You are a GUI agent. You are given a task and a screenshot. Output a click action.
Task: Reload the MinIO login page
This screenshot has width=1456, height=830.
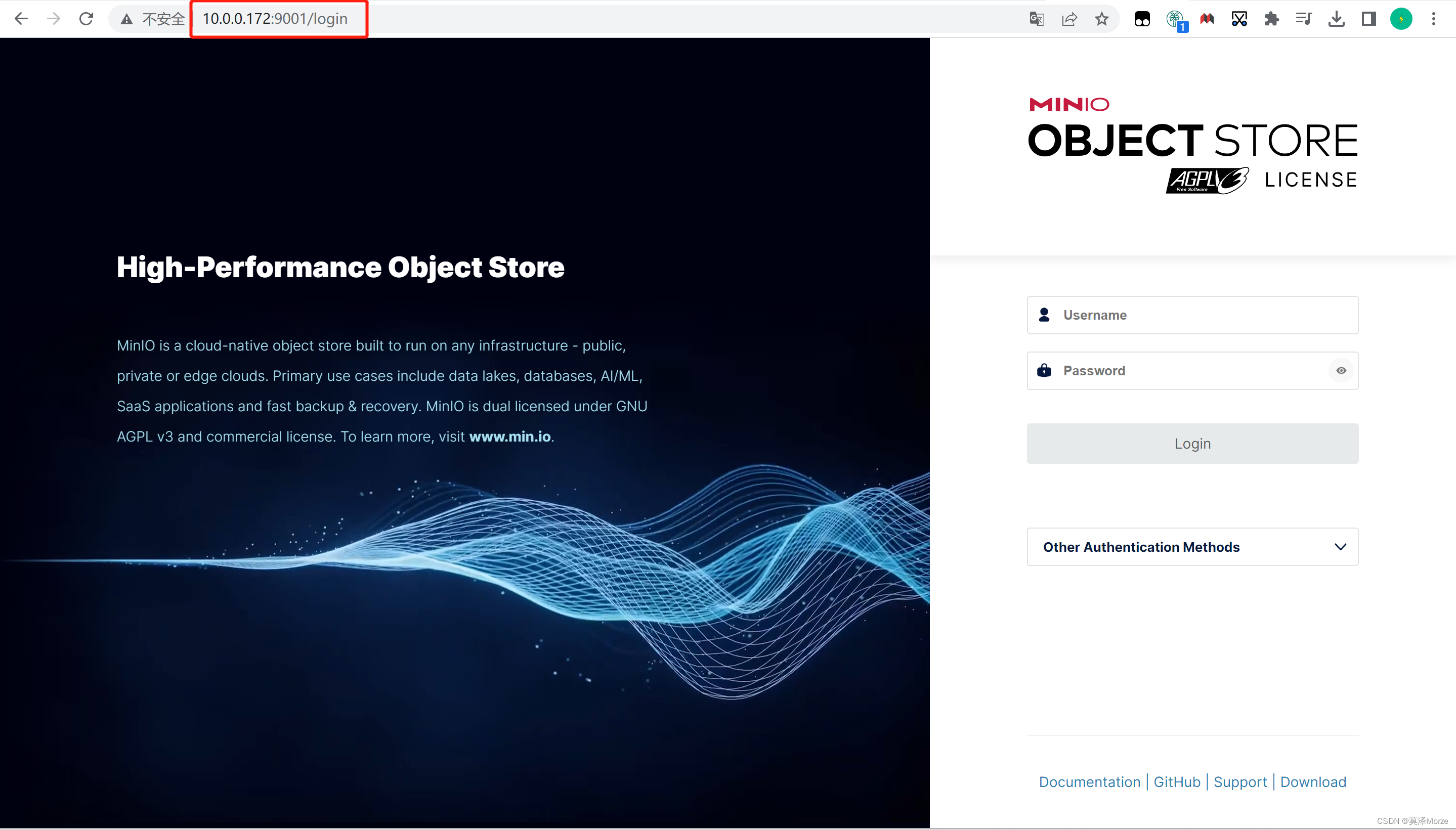86,19
